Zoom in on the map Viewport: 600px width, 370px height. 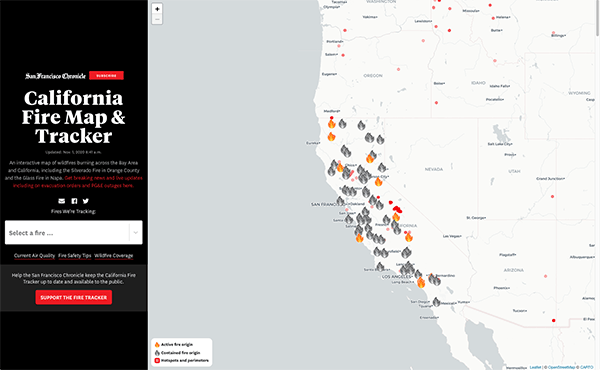pyautogui.click(x=157, y=8)
